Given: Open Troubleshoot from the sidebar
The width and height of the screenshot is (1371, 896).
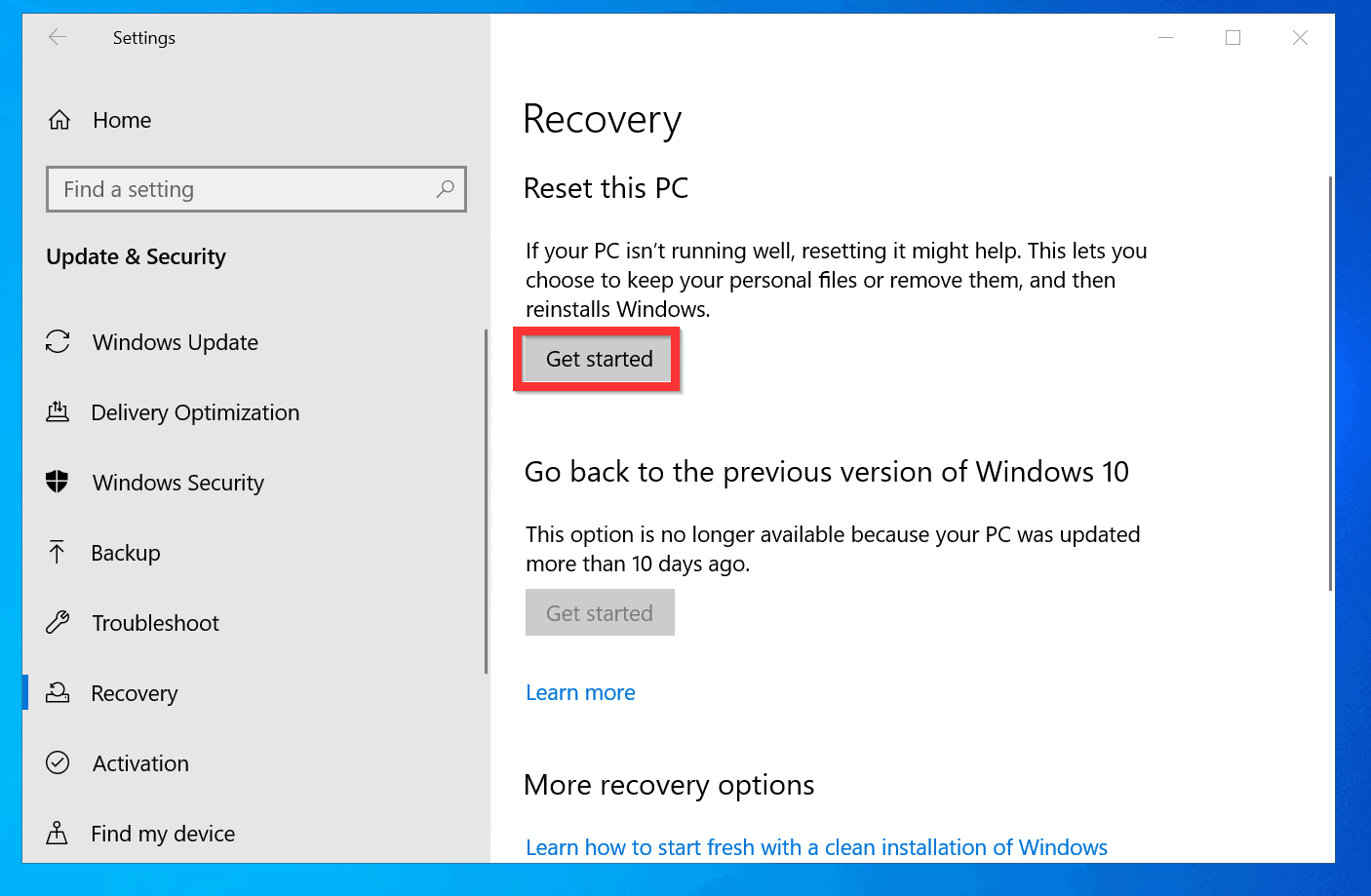Looking at the screenshot, I should pyautogui.click(x=154, y=622).
